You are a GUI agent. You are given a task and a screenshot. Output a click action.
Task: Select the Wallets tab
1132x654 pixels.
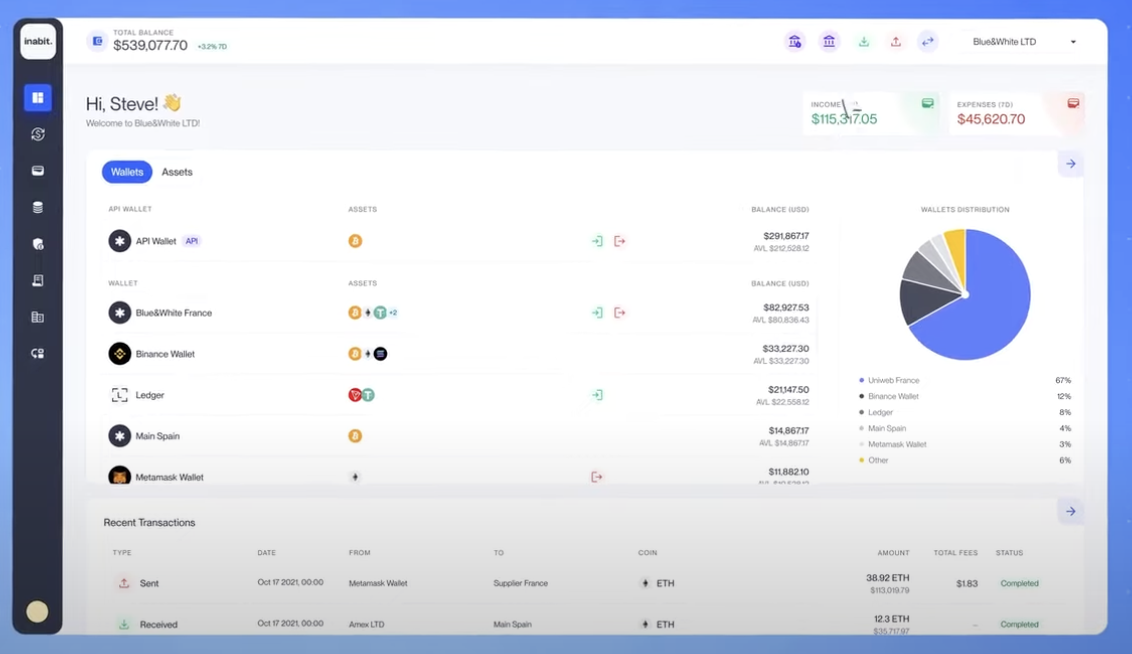[126, 171]
